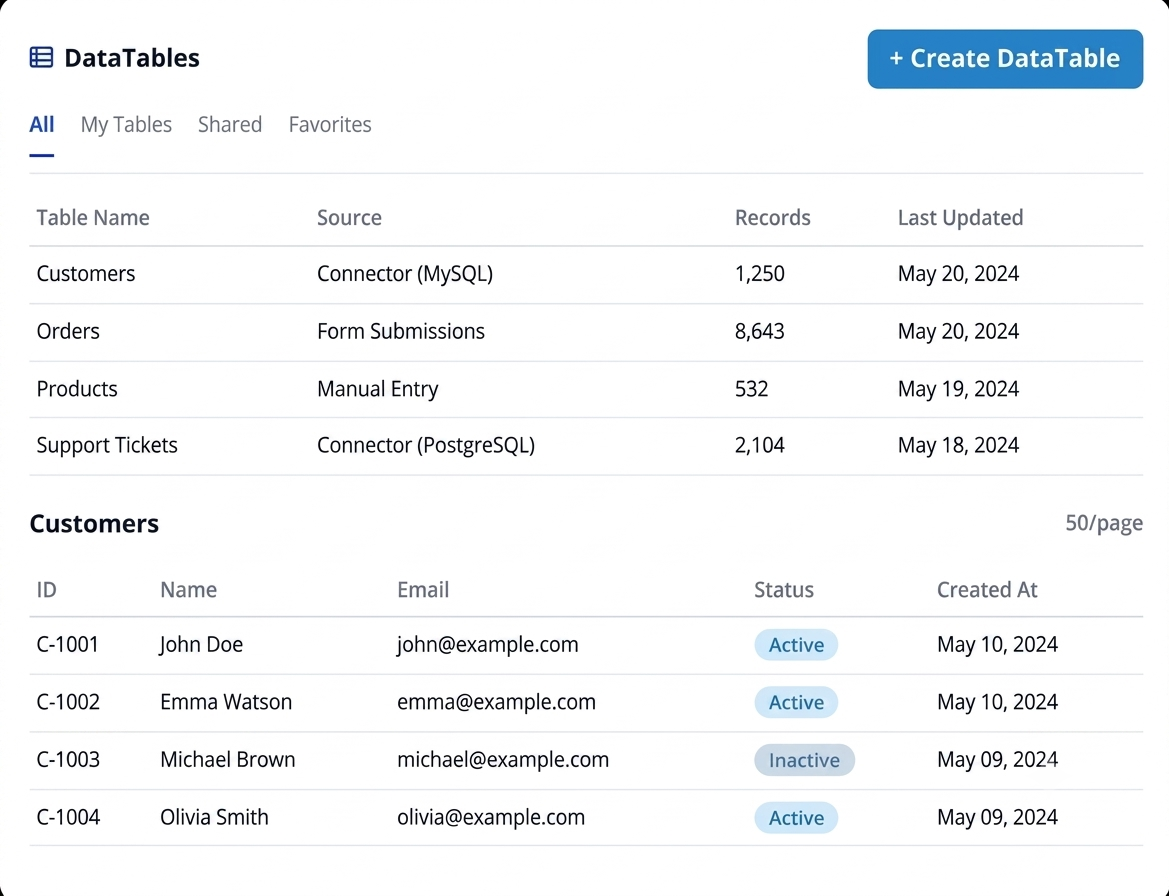Click Emma Watson's Active status badge
1169x896 pixels.
click(796, 702)
